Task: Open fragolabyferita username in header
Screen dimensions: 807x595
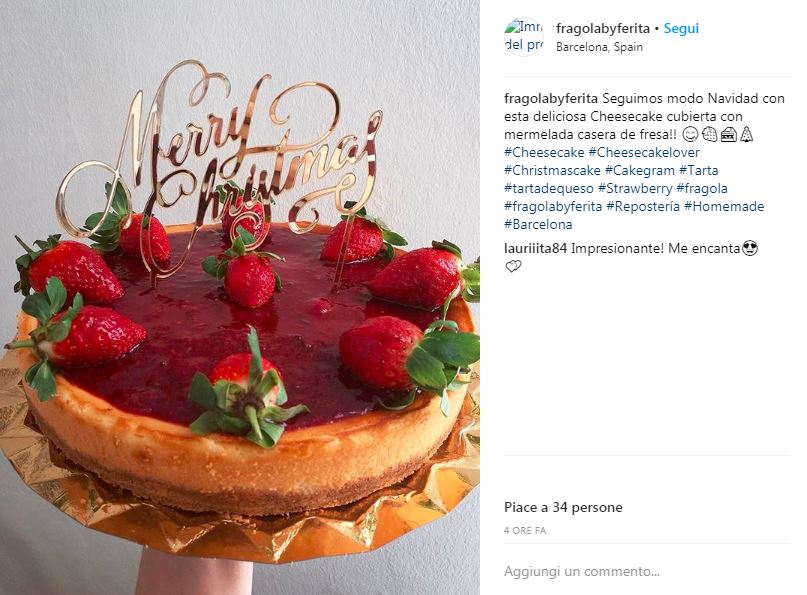Action: (603, 28)
